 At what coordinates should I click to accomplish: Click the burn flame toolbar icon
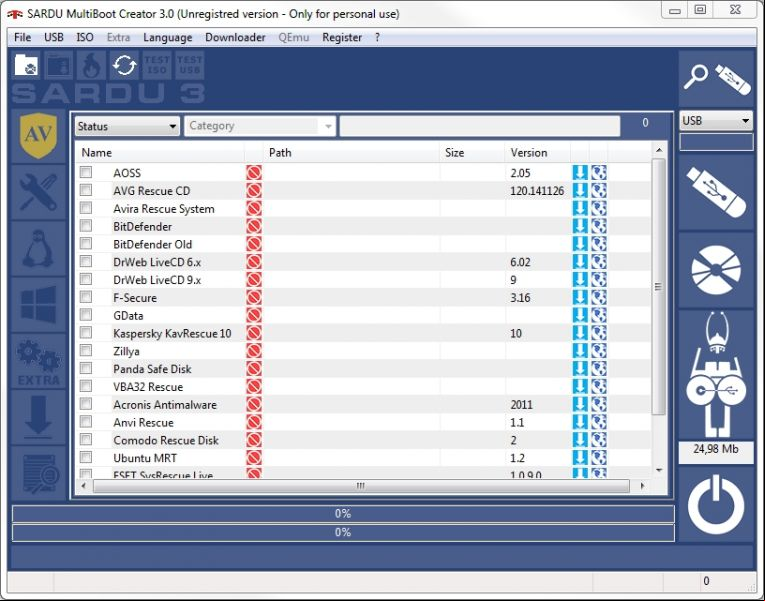[x=92, y=65]
